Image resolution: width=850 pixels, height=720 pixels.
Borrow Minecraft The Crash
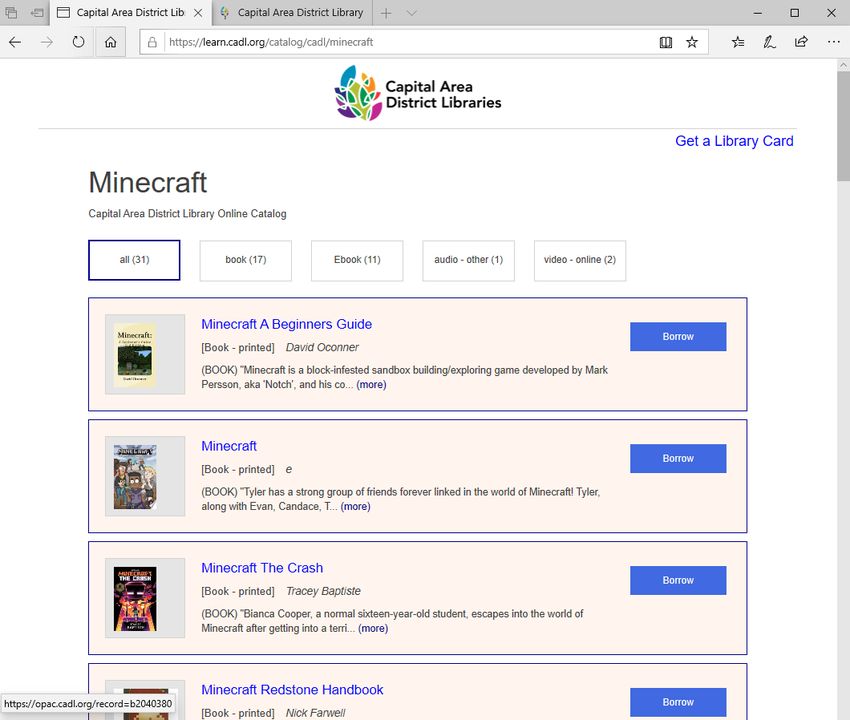click(678, 581)
